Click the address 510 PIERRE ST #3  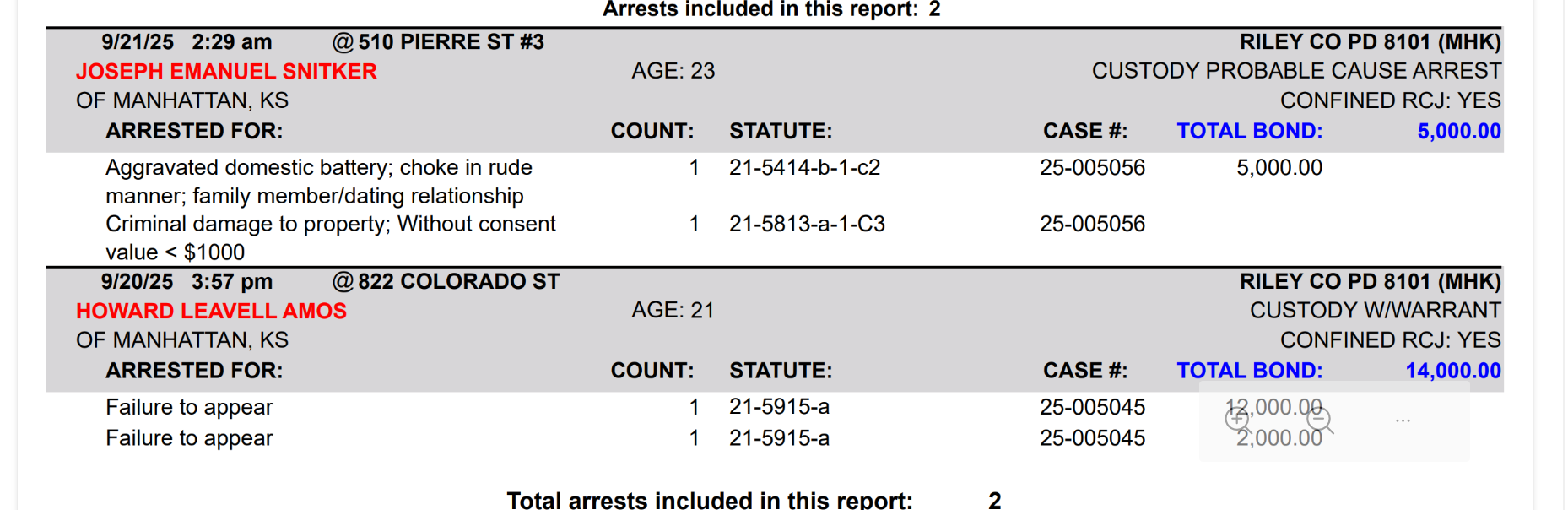pos(451,42)
